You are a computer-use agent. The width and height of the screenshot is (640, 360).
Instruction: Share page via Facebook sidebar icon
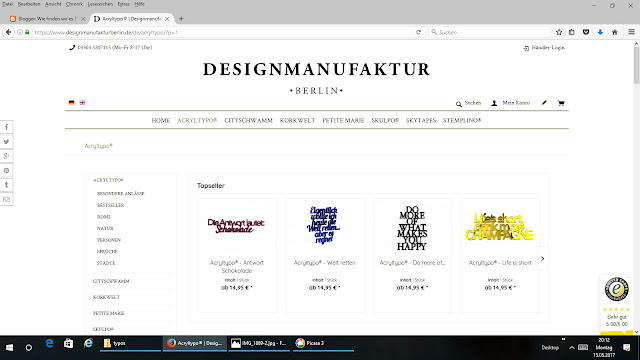pyautogui.click(x=6, y=127)
